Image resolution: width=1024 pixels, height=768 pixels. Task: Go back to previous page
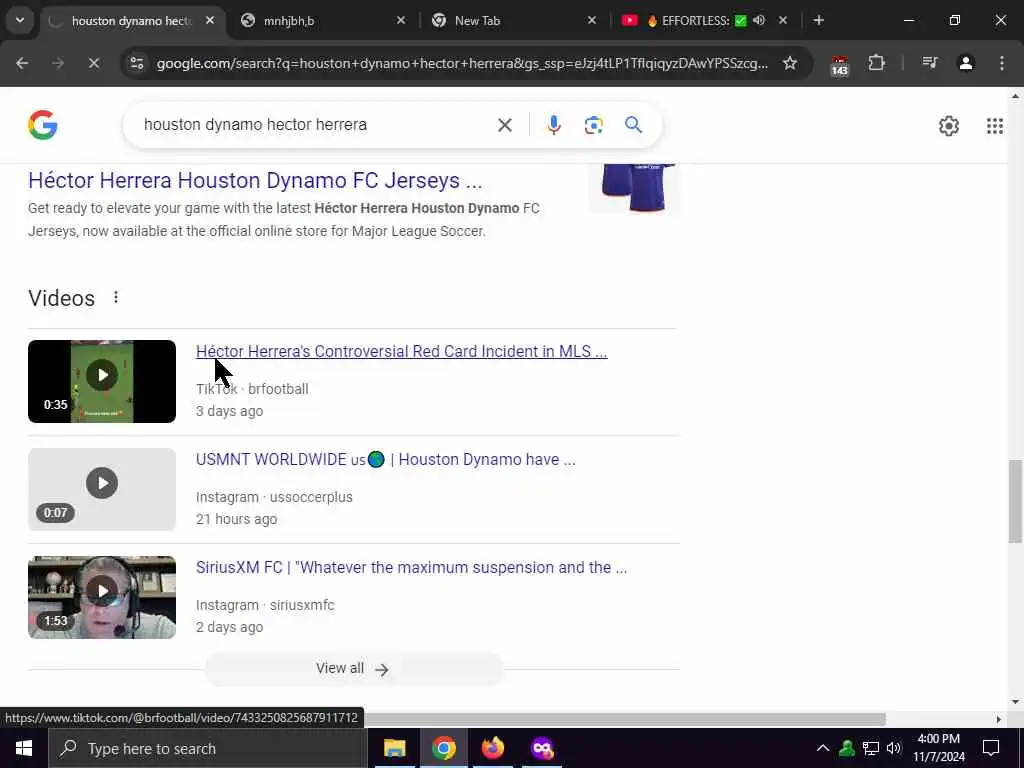pyautogui.click(x=22, y=63)
